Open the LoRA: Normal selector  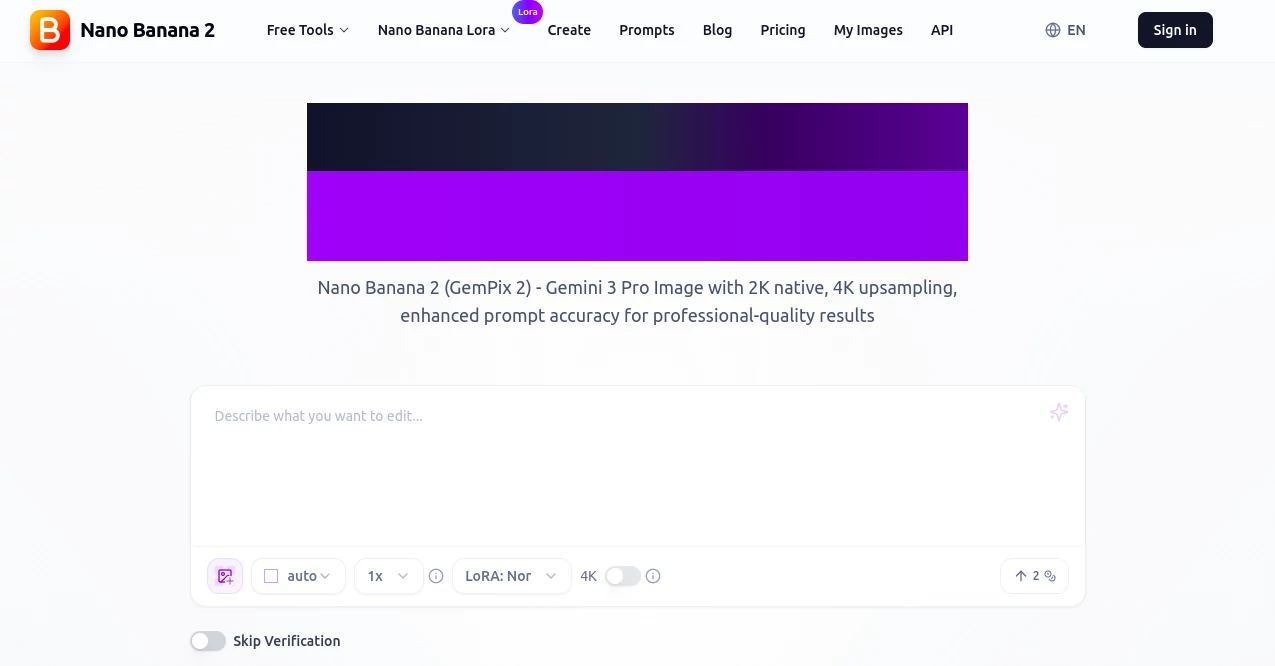click(511, 576)
